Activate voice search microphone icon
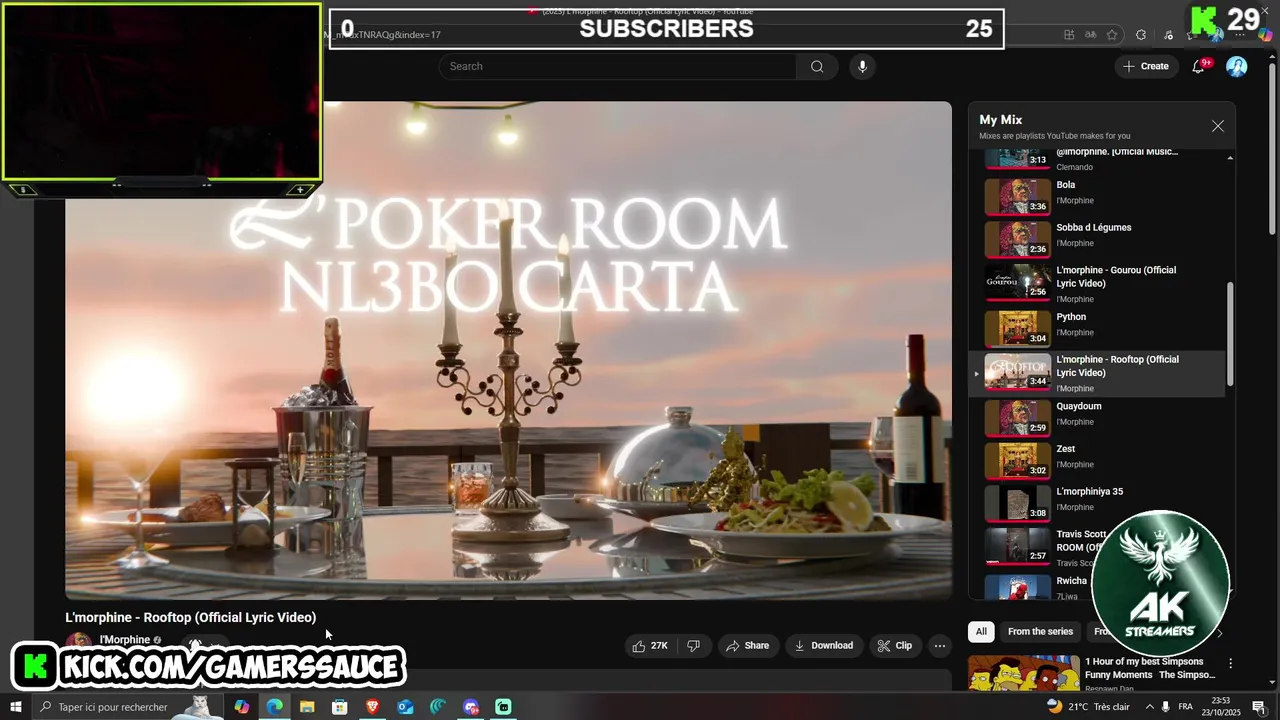1280x720 pixels. [x=862, y=66]
